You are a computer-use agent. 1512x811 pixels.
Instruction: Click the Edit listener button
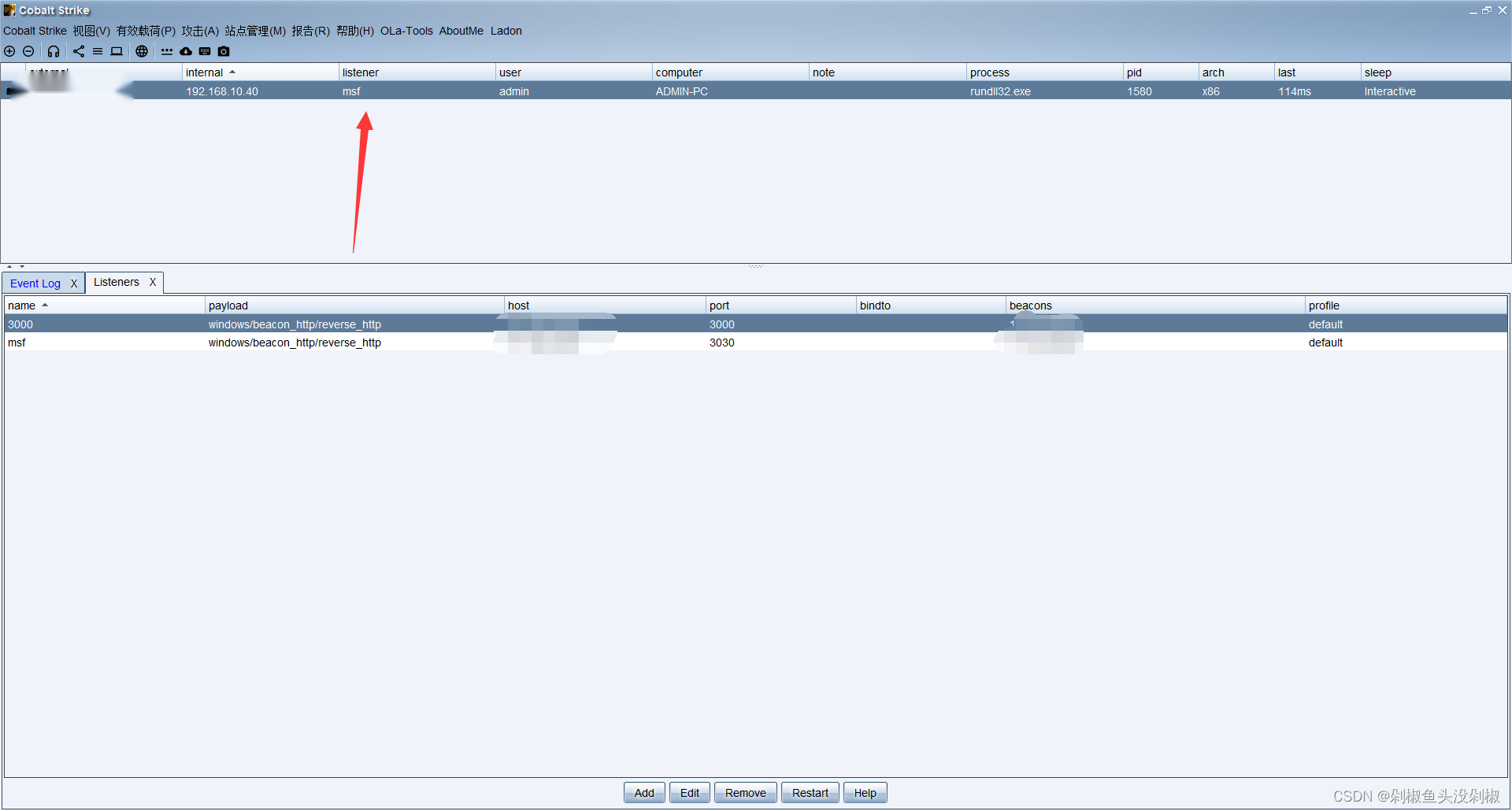pos(690,793)
